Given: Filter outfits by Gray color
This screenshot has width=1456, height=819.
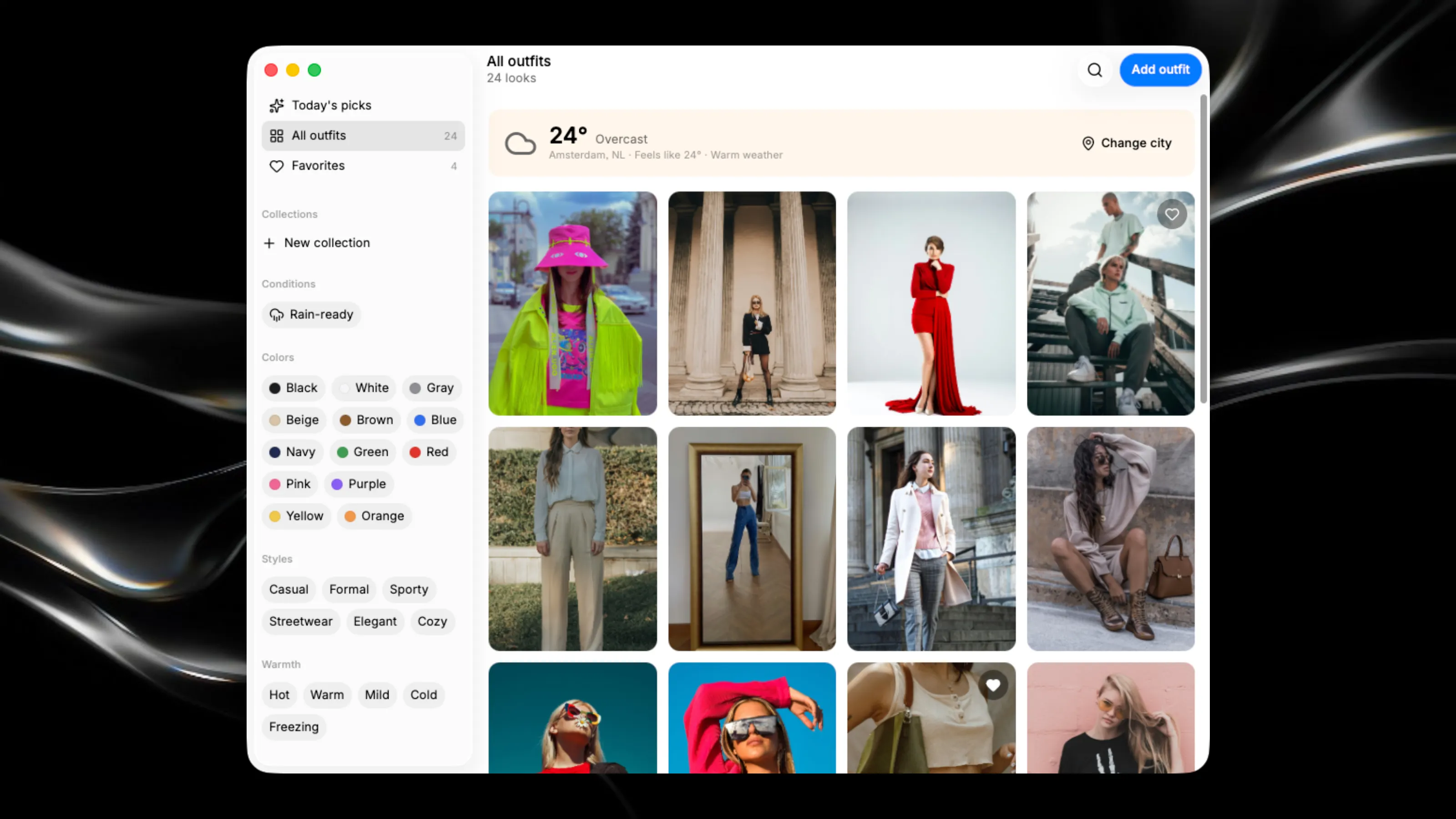Looking at the screenshot, I should pyautogui.click(x=432, y=388).
